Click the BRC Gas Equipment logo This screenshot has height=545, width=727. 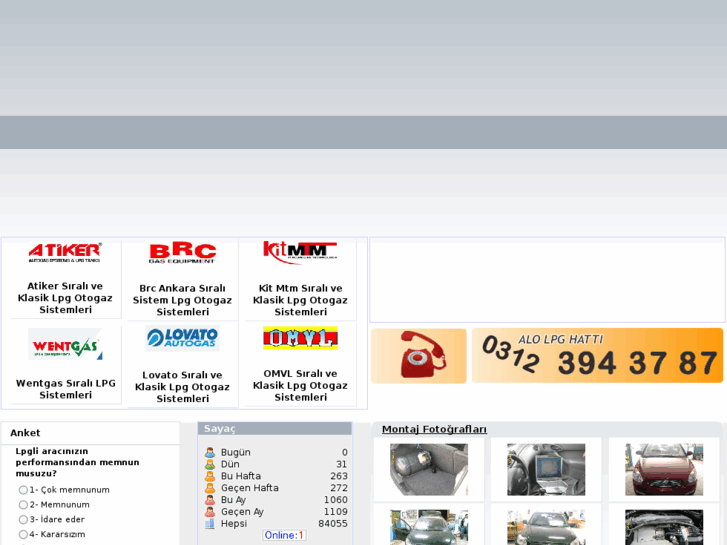pos(183,253)
